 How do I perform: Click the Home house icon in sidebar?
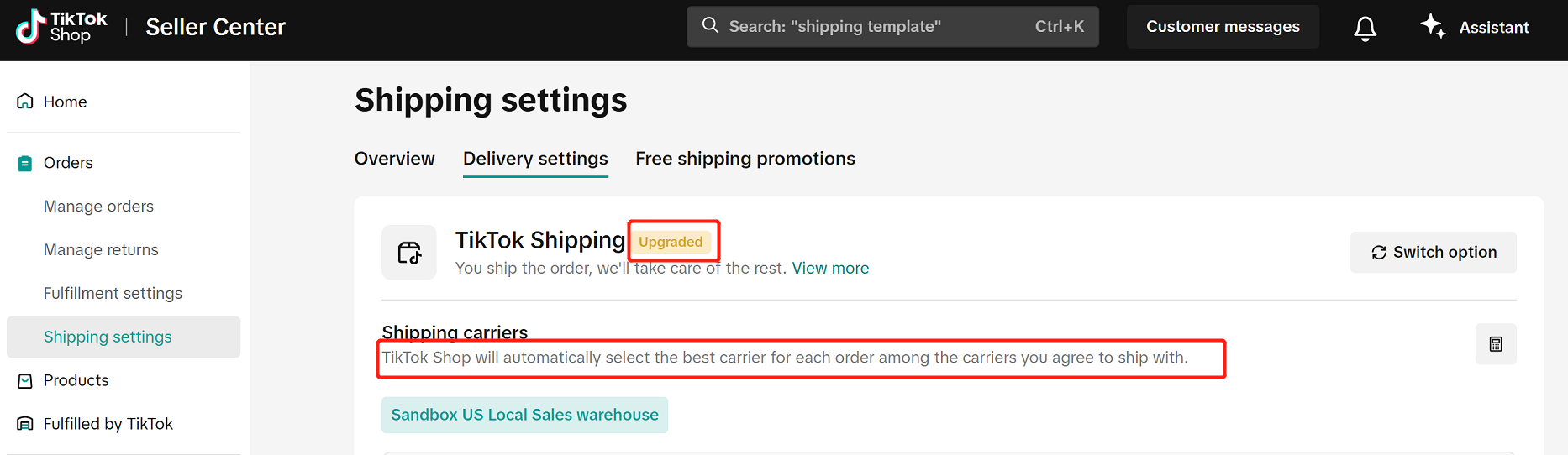(x=25, y=102)
